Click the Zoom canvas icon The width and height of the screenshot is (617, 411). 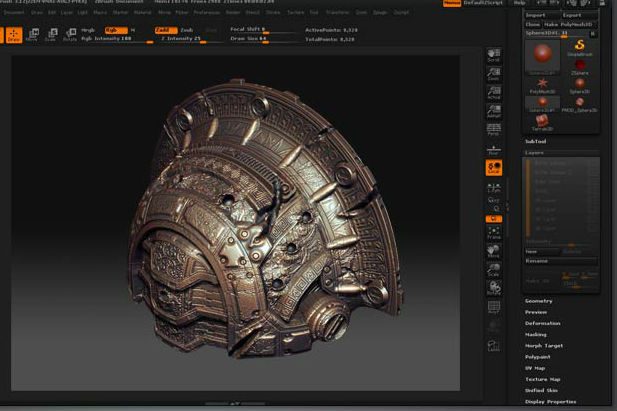pos(494,74)
